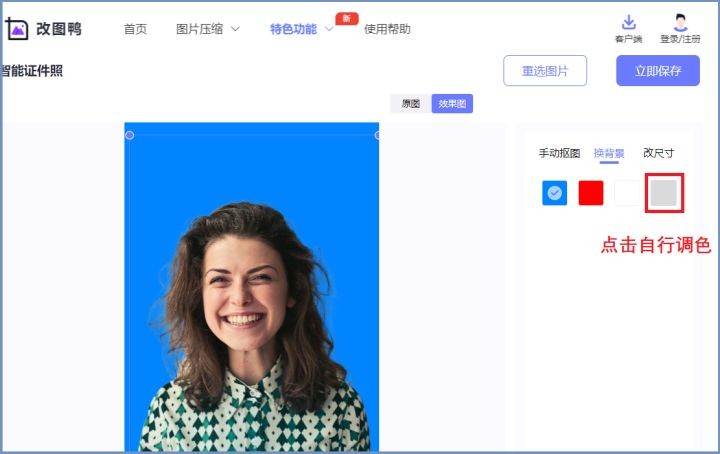Viewport: 720px width, 454px height.
Task: Click the top-left crop handle circle
Action: [x=129, y=135]
